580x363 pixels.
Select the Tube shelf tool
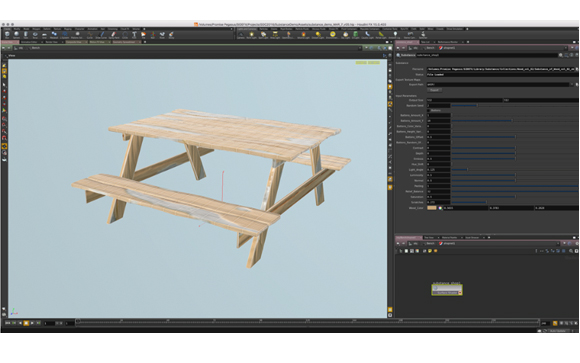pyautogui.click(x=26, y=34)
